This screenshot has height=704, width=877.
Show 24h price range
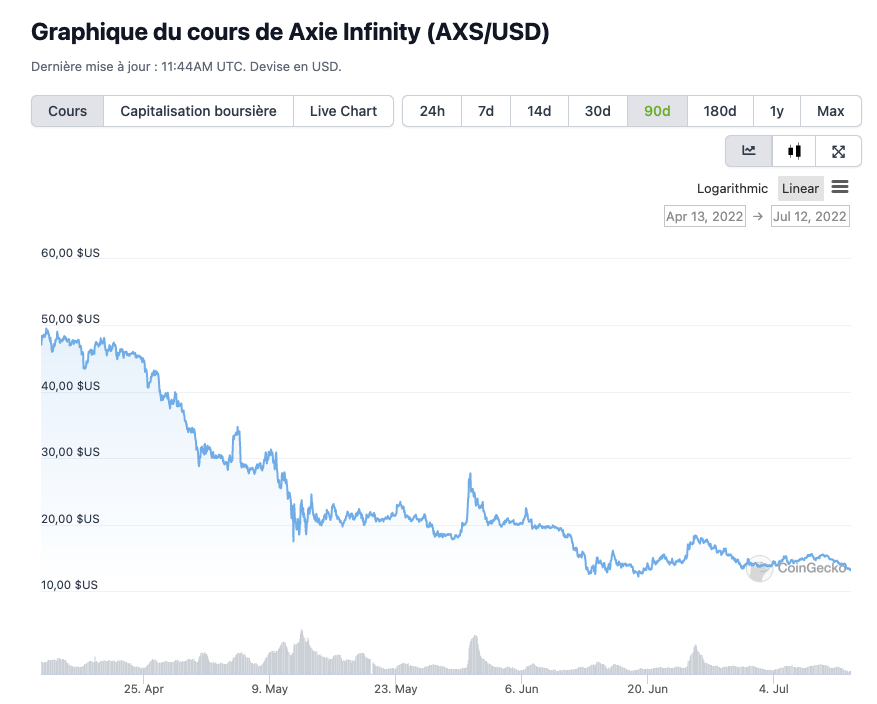pyautogui.click(x=432, y=111)
